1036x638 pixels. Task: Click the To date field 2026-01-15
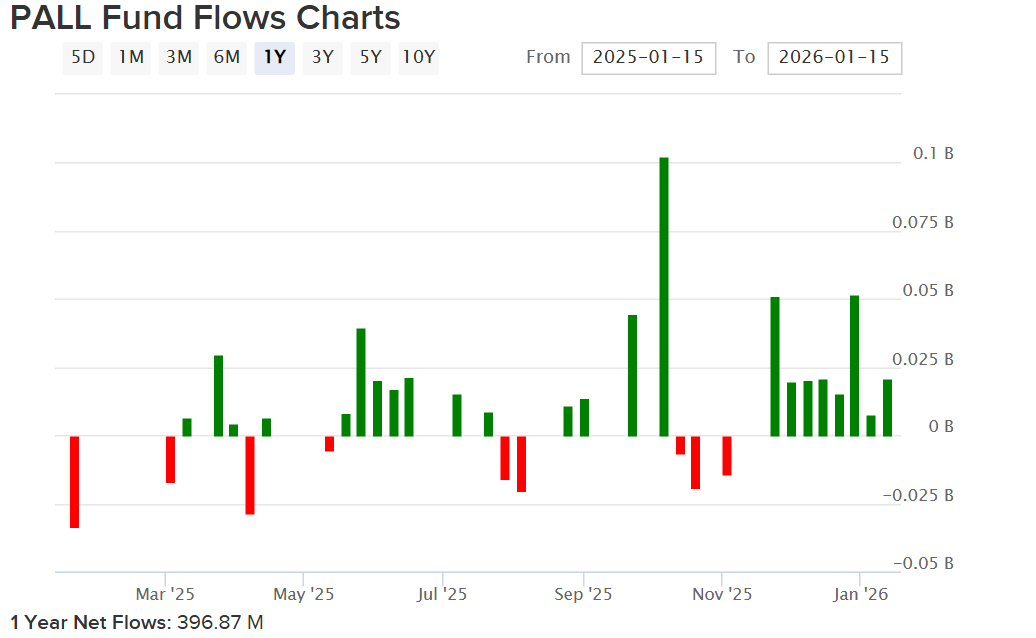click(x=834, y=58)
